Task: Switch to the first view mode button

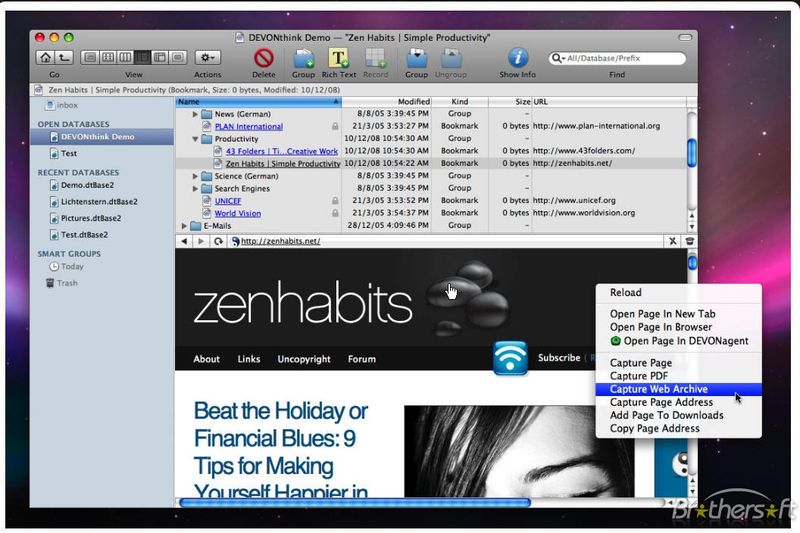Action: coord(90,58)
